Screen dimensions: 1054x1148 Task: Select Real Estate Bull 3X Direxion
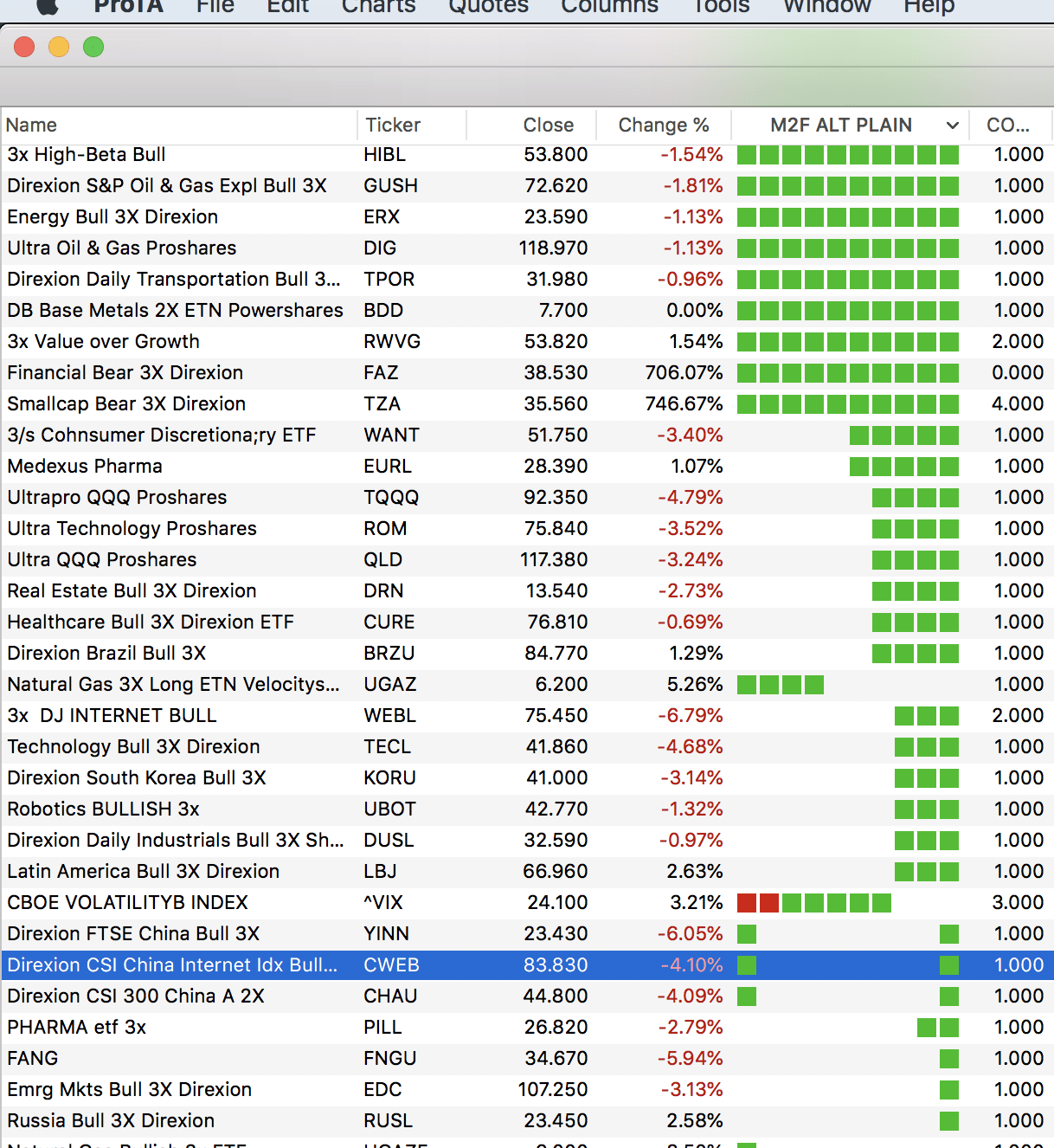pyautogui.click(x=132, y=590)
